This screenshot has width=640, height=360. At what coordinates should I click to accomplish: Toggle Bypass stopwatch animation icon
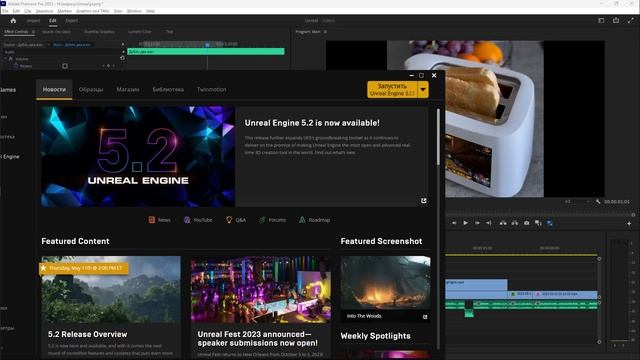tap(16, 66)
